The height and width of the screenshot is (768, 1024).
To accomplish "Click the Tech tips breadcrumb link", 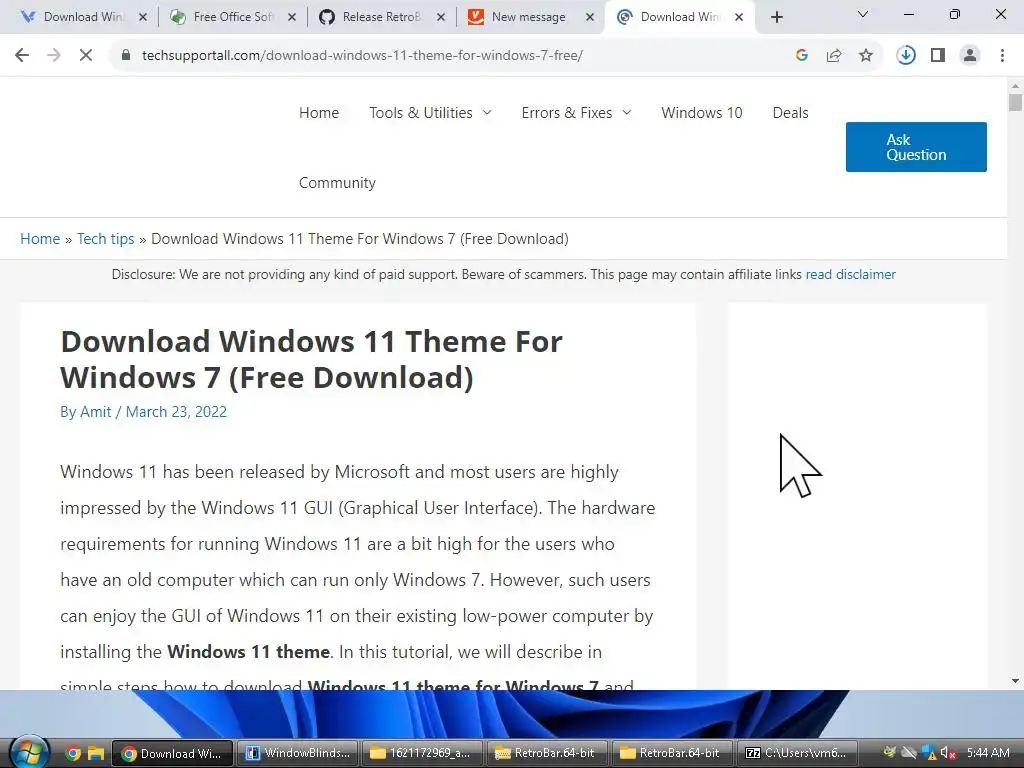I will tap(105, 239).
